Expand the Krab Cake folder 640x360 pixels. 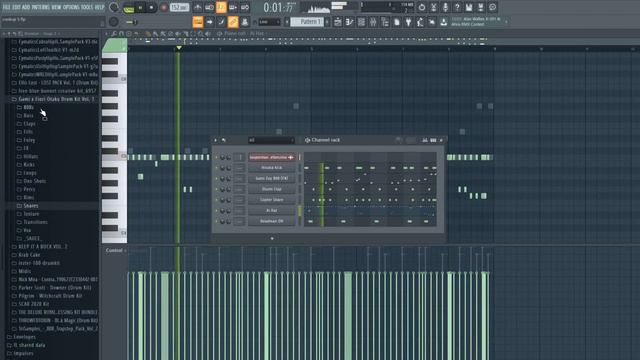point(26,255)
